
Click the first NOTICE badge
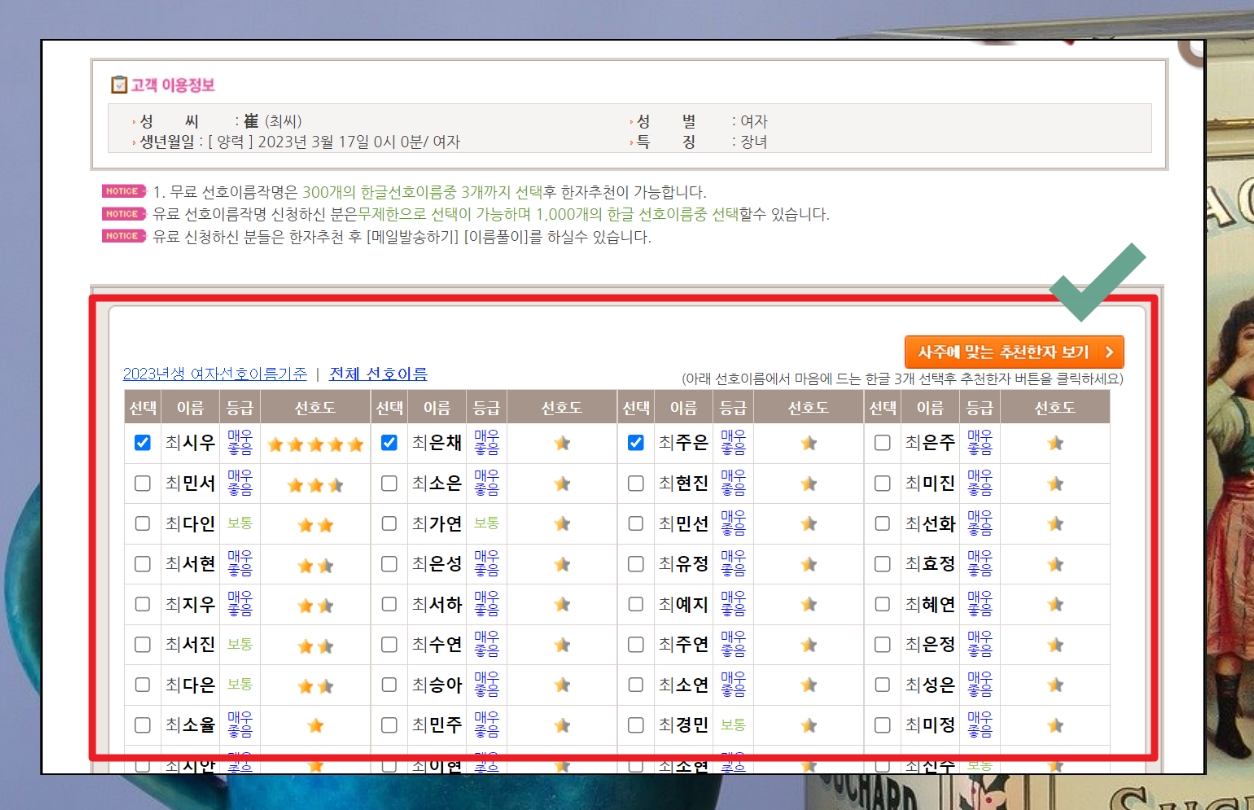tap(122, 191)
